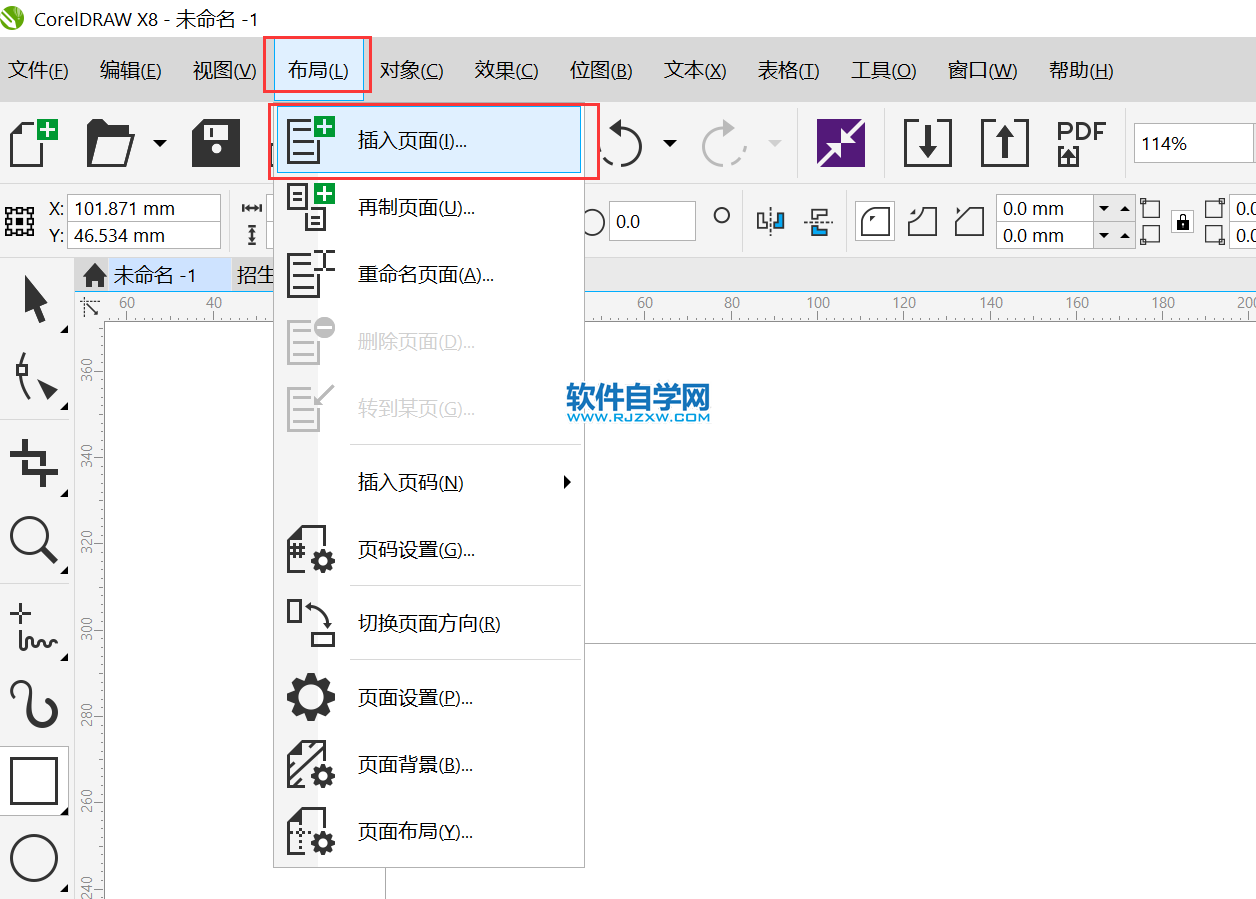
Task: Increase the lower corner radius with up arrow
Action: pyautogui.click(x=1125, y=235)
